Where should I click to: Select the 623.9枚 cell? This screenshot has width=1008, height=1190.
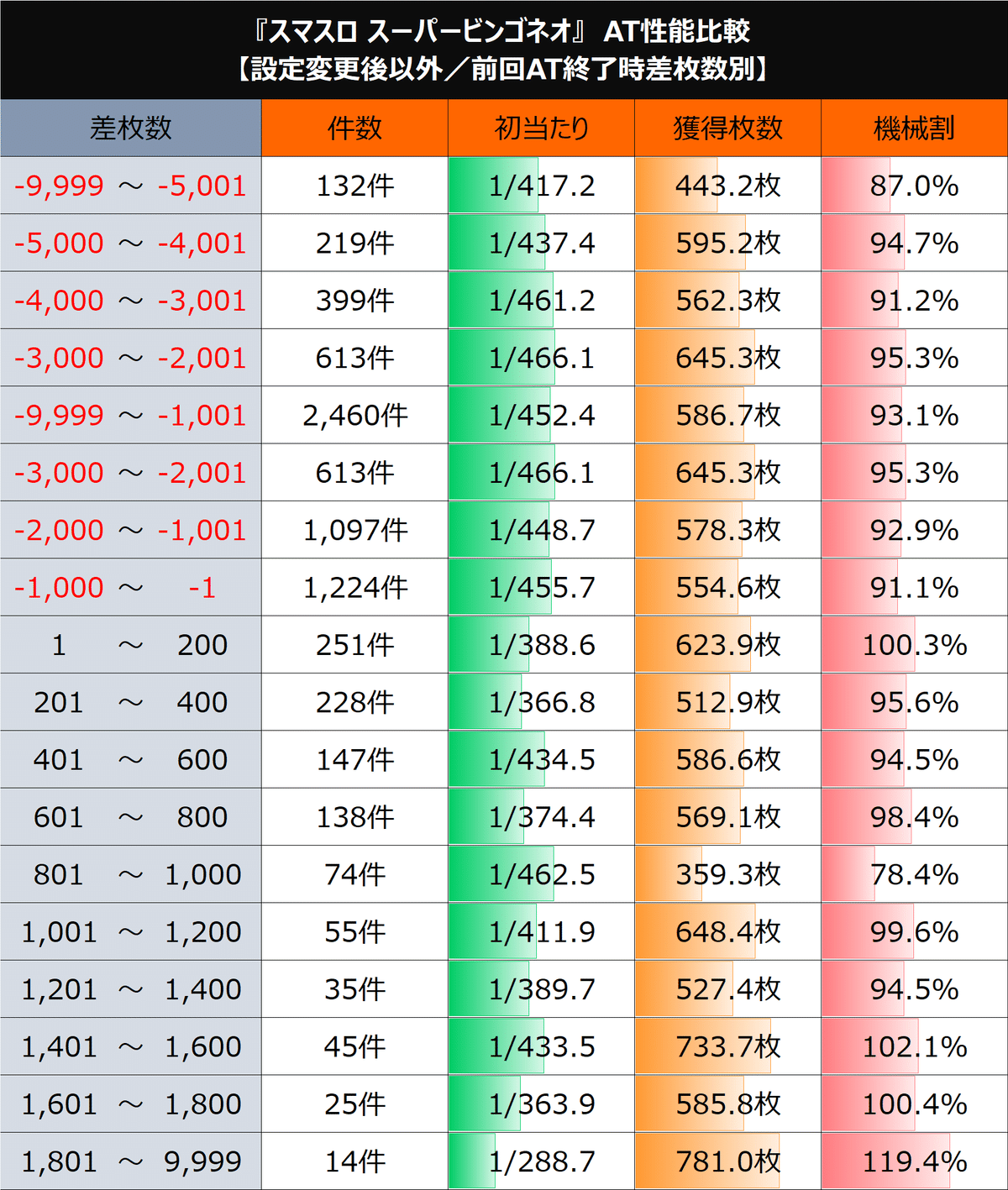(727, 644)
